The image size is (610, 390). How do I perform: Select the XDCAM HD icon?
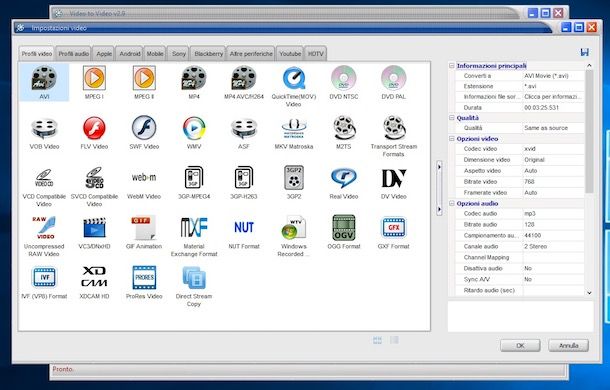tap(94, 277)
